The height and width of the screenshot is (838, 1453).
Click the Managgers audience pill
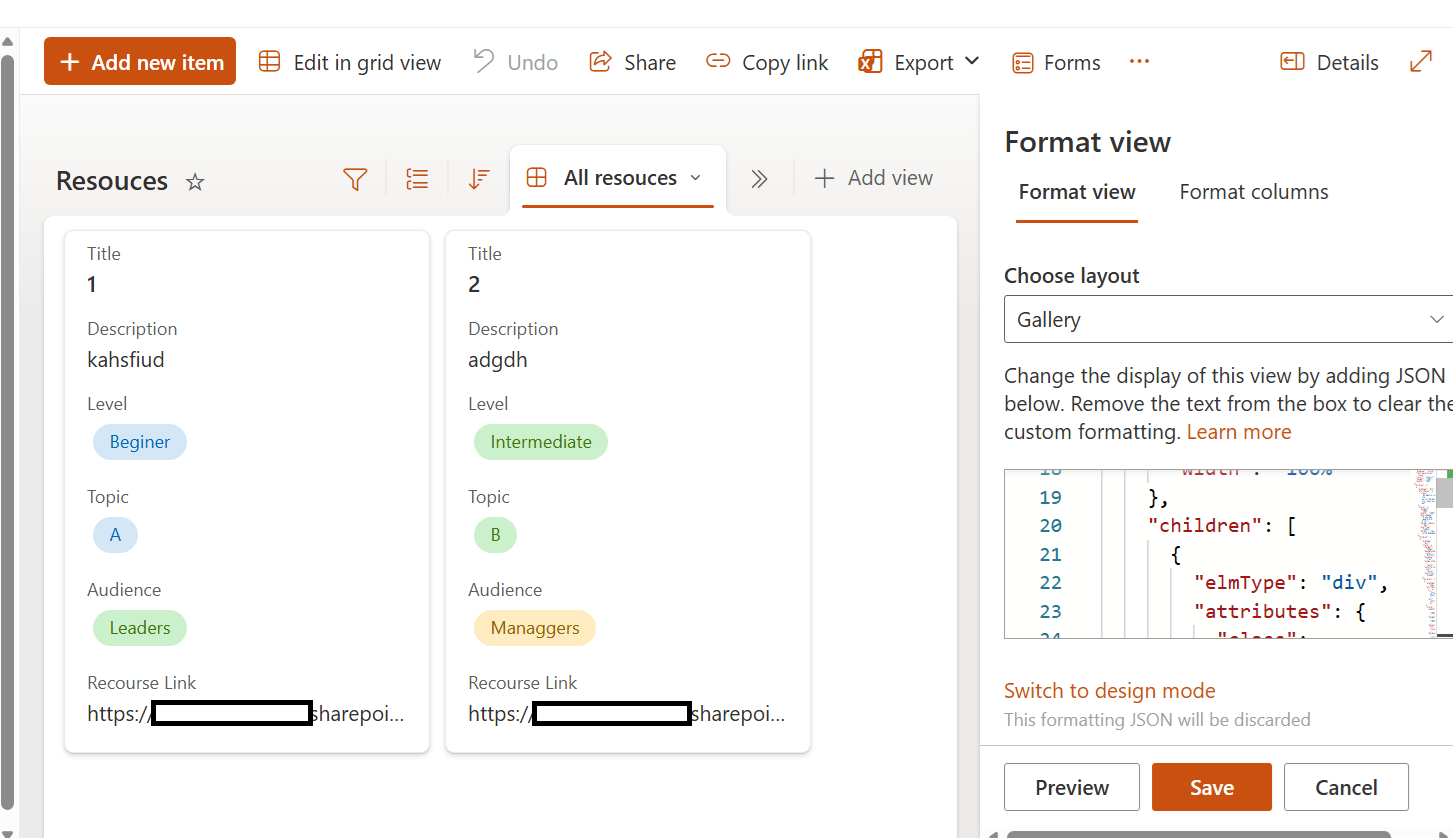[x=535, y=628]
